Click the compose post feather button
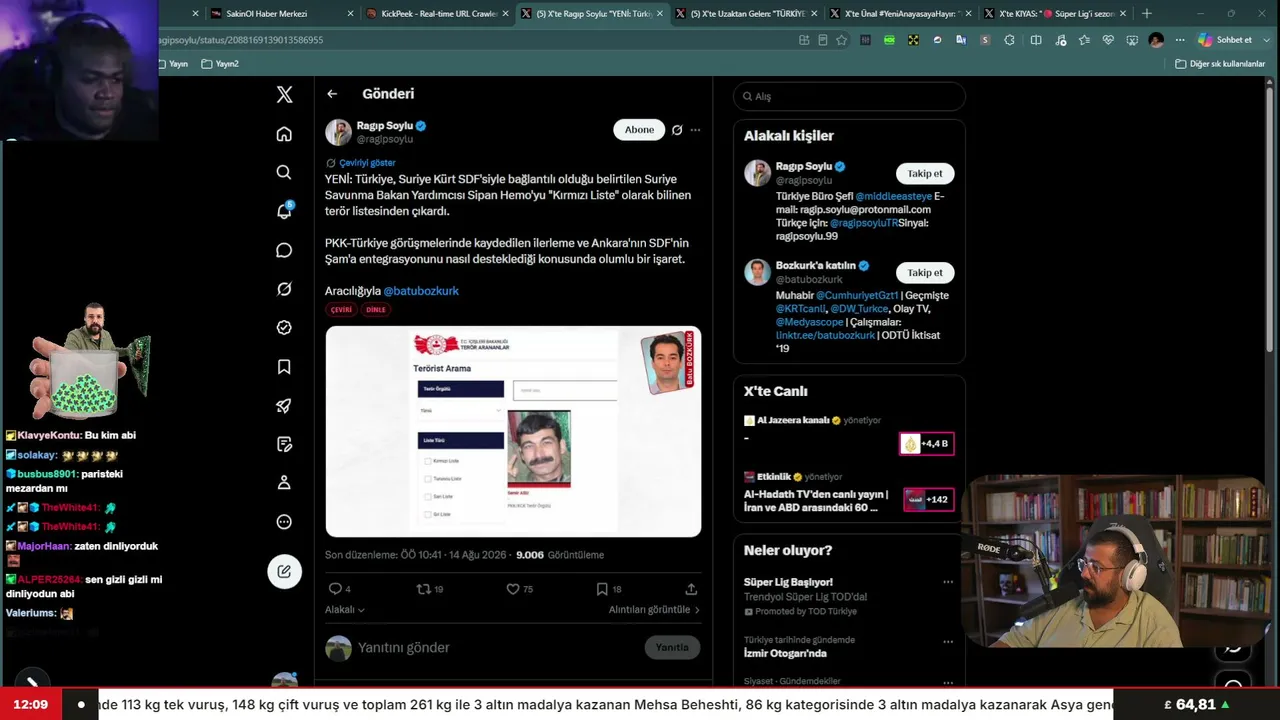This screenshot has height=720, width=1280. click(284, 571)
